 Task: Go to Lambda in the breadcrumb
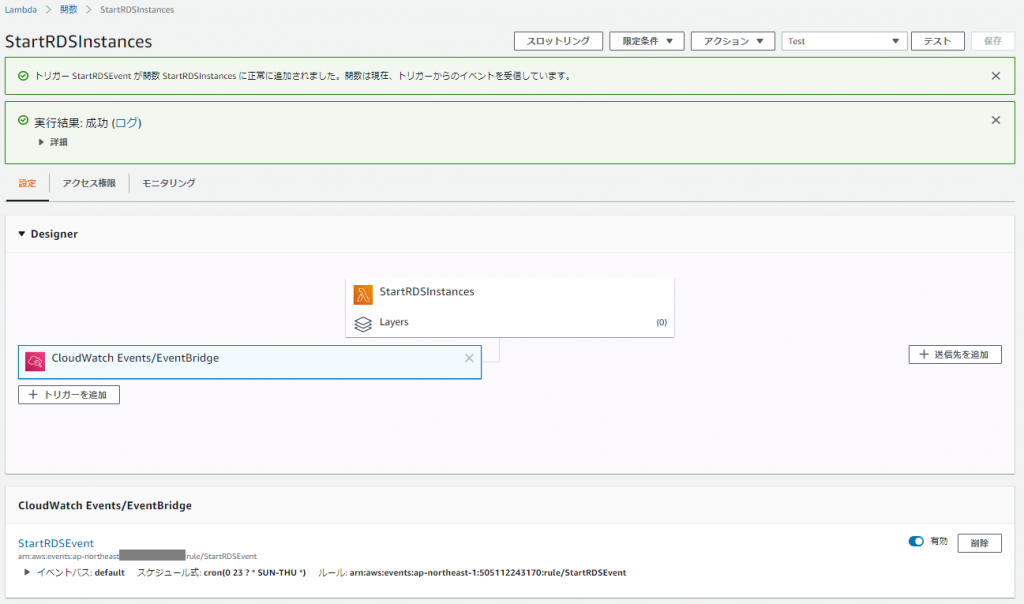click(x=21, y=10)
